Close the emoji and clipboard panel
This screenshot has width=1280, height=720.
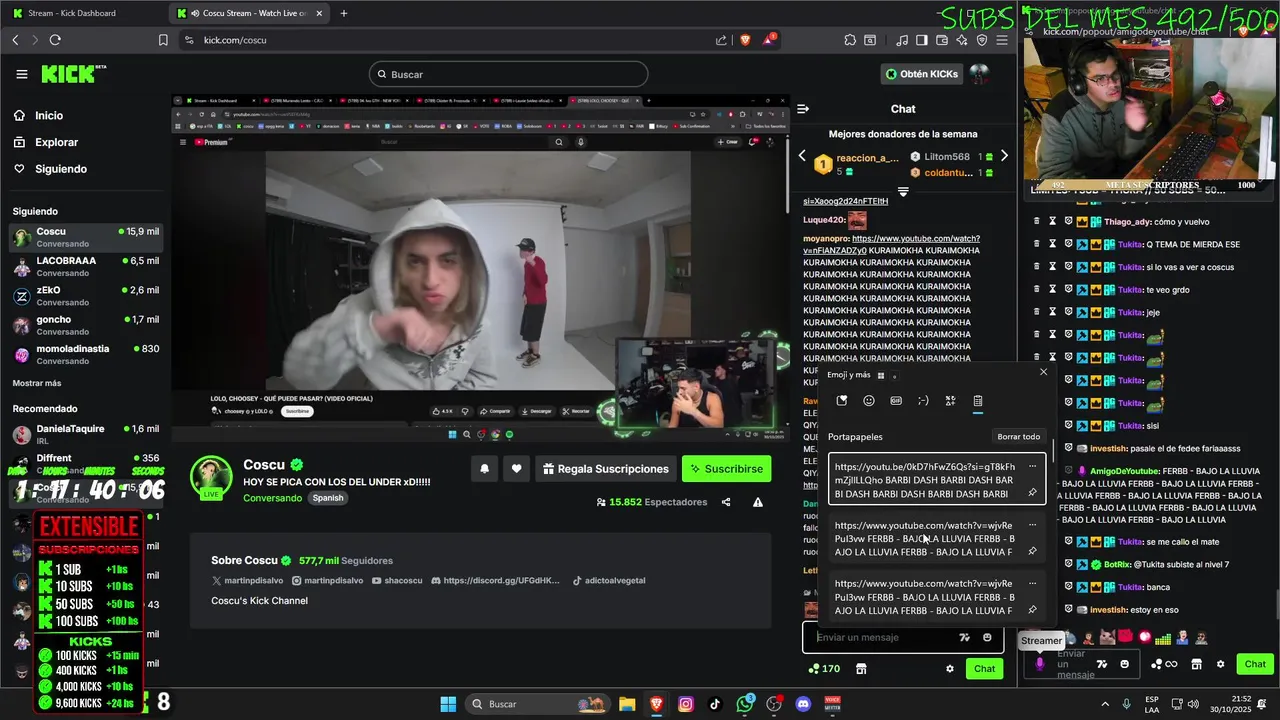tap(1043, 372)
